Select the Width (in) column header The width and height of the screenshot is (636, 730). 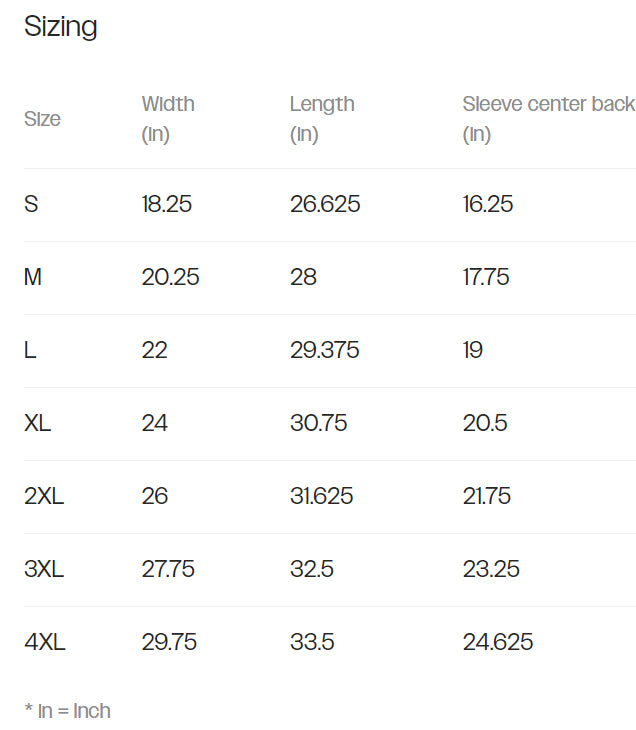[168, 118]
